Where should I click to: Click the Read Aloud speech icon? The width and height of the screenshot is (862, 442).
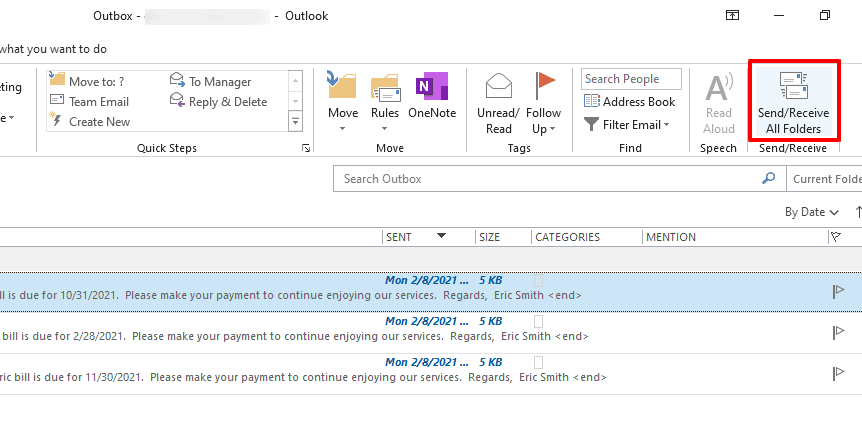coord(719,87)
